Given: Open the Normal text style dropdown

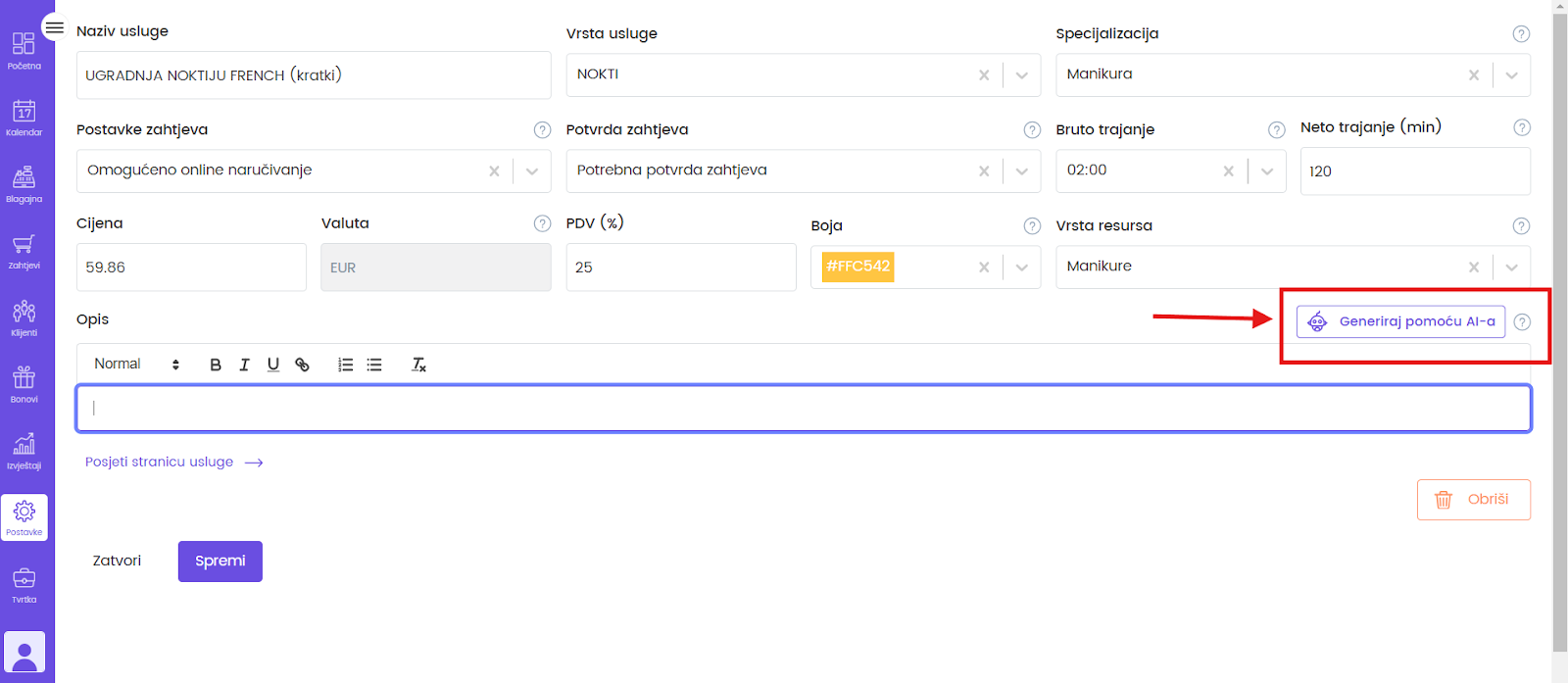Looking at the screenshot, I should (x=136, y=365).
